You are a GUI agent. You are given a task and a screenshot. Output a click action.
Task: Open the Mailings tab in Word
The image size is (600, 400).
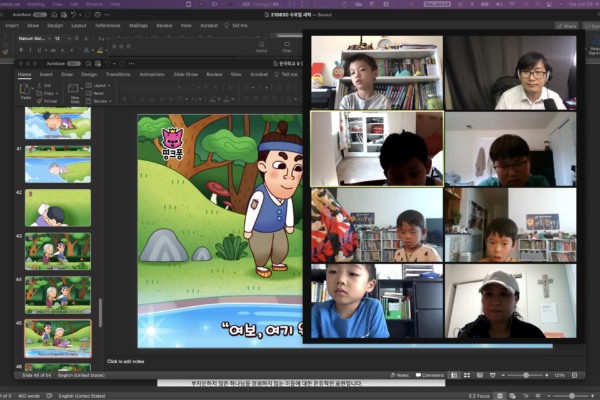138,26
